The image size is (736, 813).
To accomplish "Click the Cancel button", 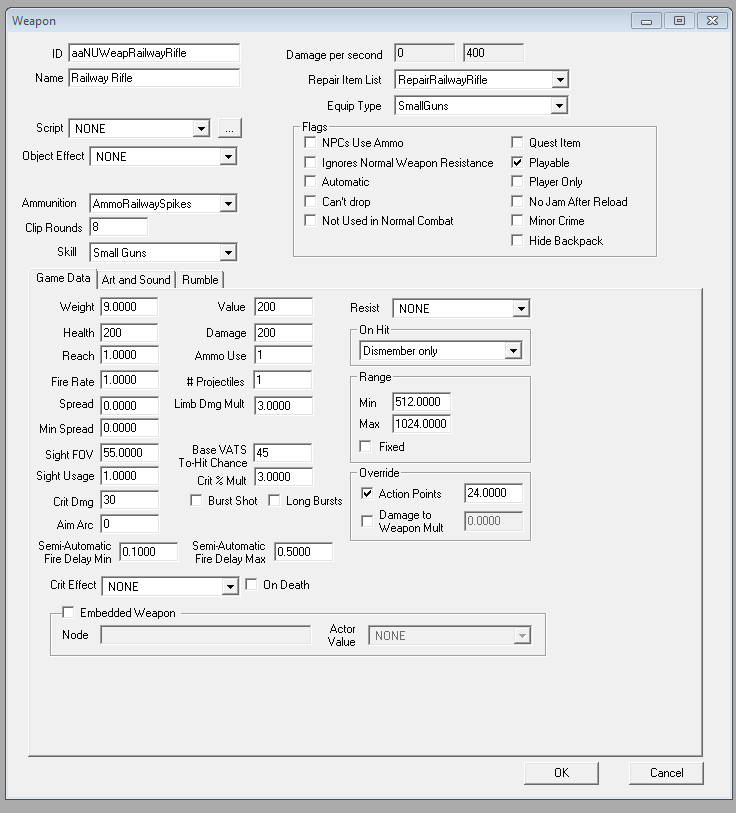I will (666, 773).
